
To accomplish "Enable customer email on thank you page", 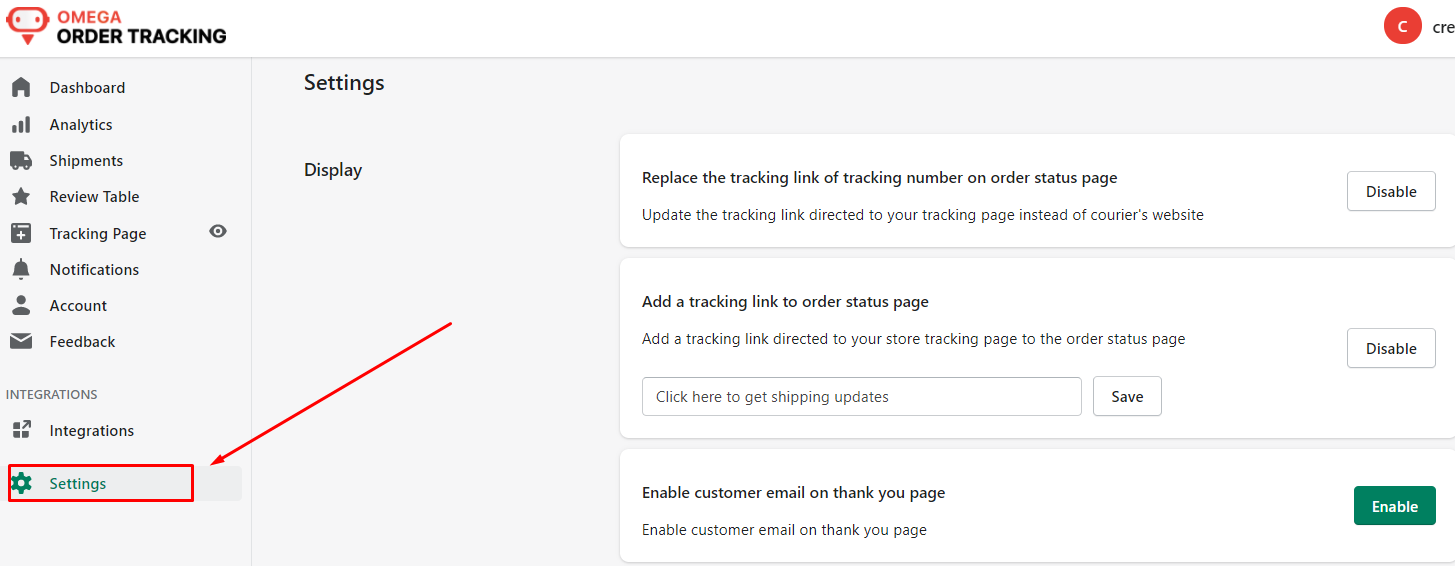I will pos(1394,506).
